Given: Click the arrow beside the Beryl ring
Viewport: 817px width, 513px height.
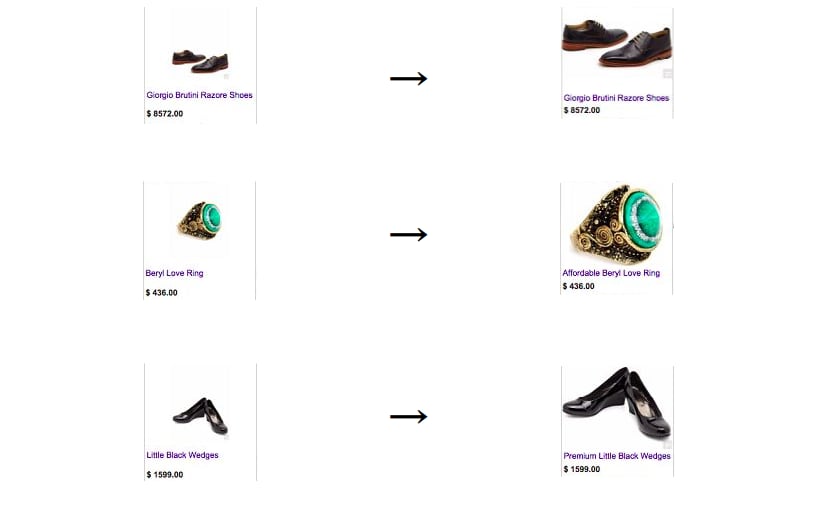Looking at the screenshot, I should (408, 235).
